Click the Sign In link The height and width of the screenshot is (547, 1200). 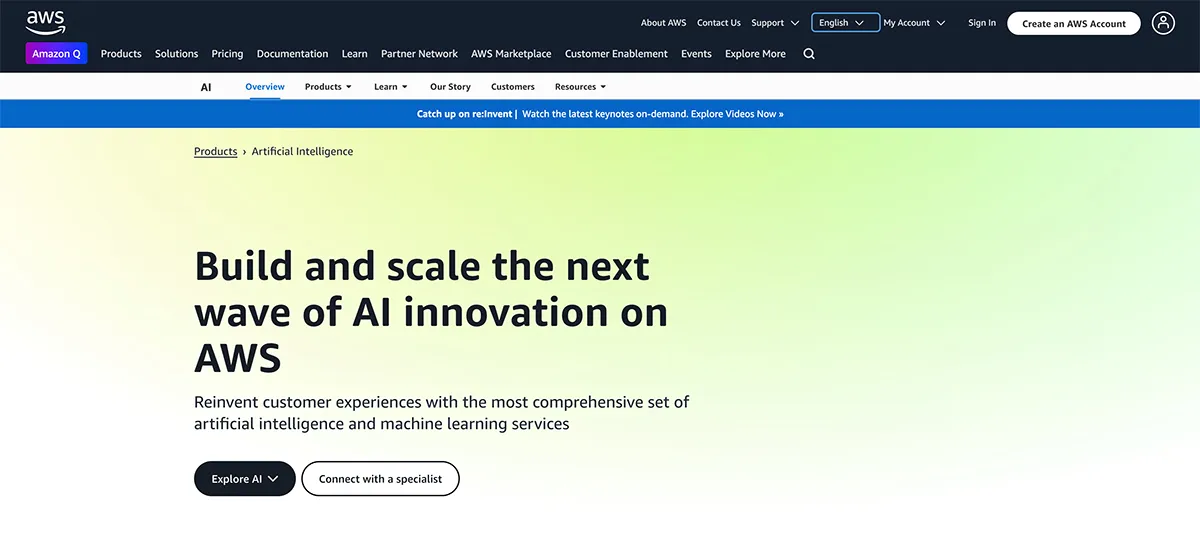click(982, 23)
